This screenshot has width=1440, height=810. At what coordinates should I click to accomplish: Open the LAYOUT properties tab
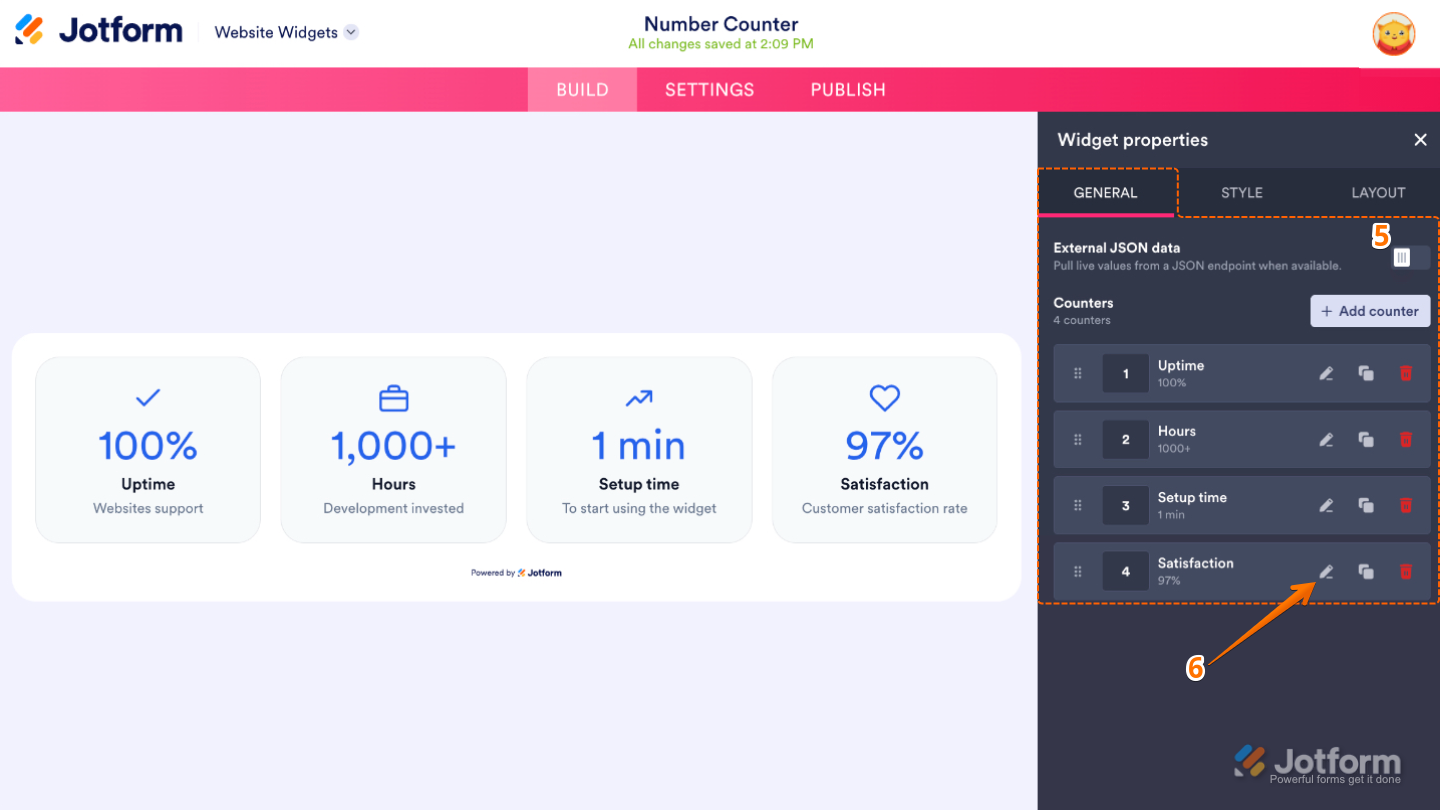pos(1378,193)
